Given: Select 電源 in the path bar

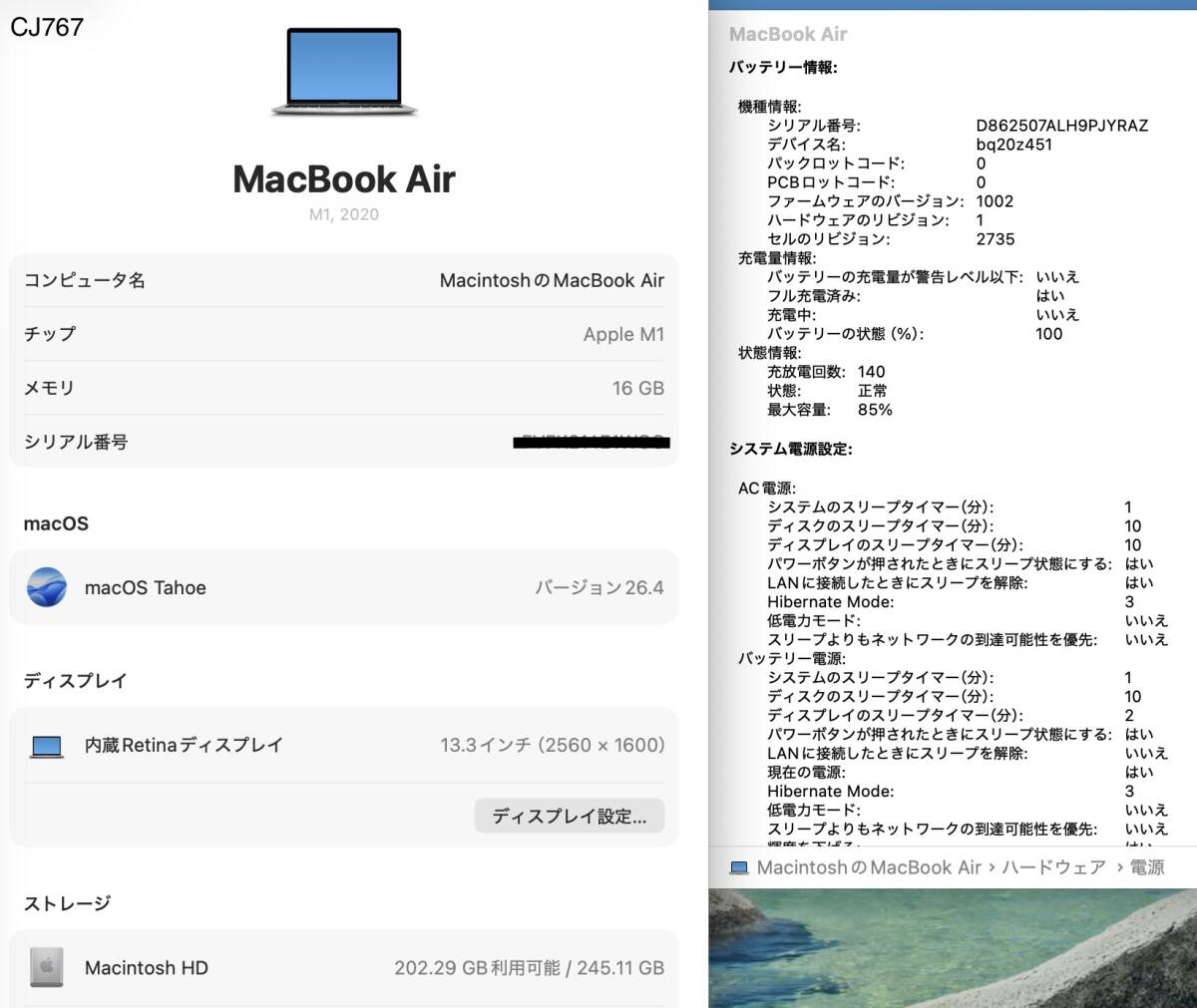Looking at the screenshot, I should pos(1146,867).
